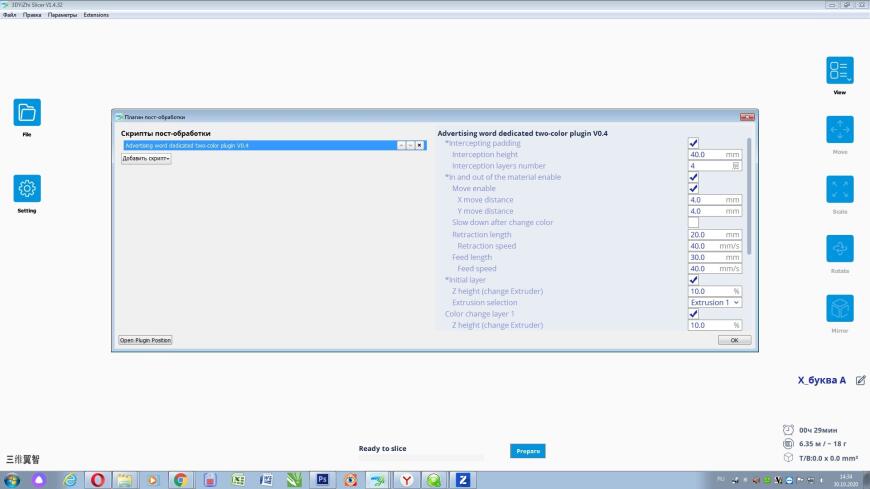Open Excel from the taskbar
870x489 pixels.
coord(238,480)
